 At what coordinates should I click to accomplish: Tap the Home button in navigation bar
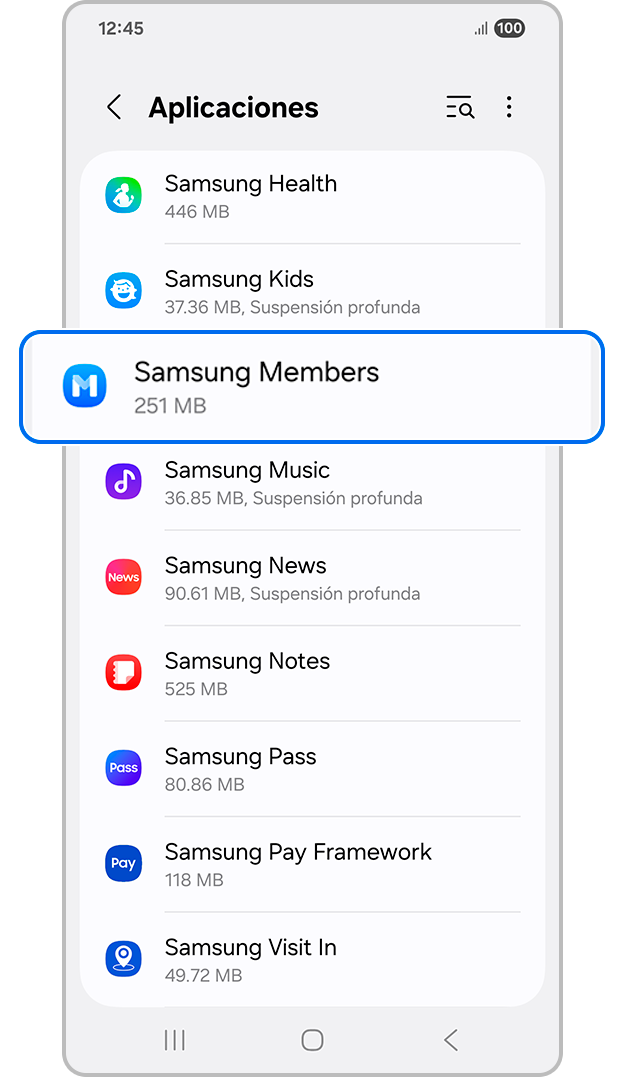coord(312,1040)
